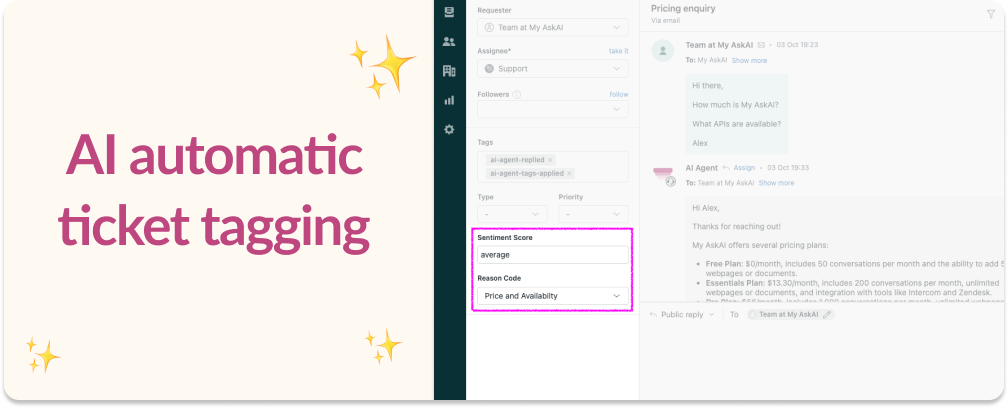Click the filter funnel icon by Pricing enquiry
The image size is (1008, 408).
pos(991,14)
